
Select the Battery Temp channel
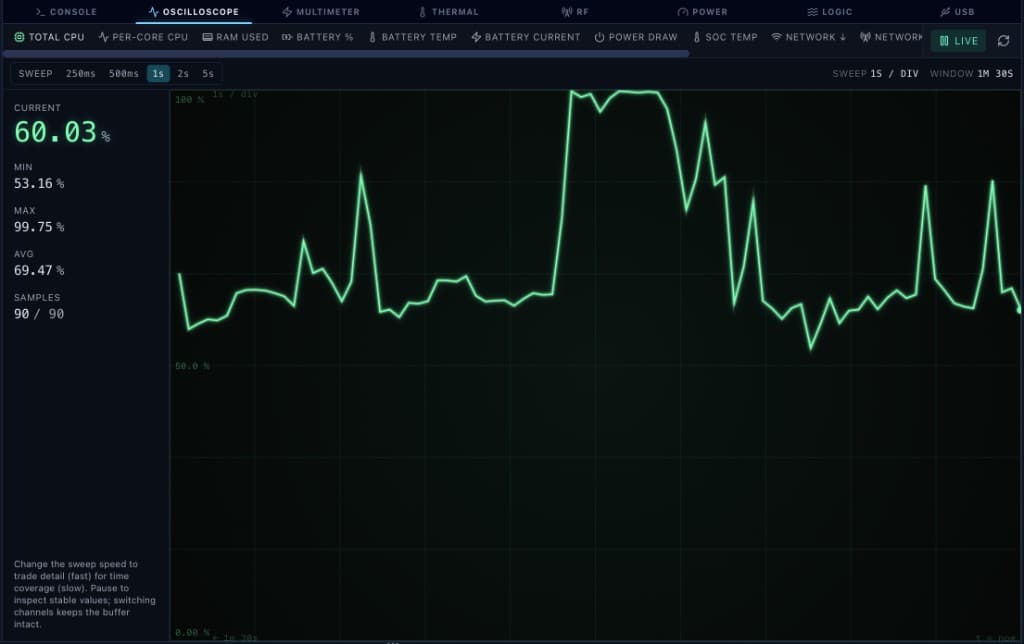[412, 37]
